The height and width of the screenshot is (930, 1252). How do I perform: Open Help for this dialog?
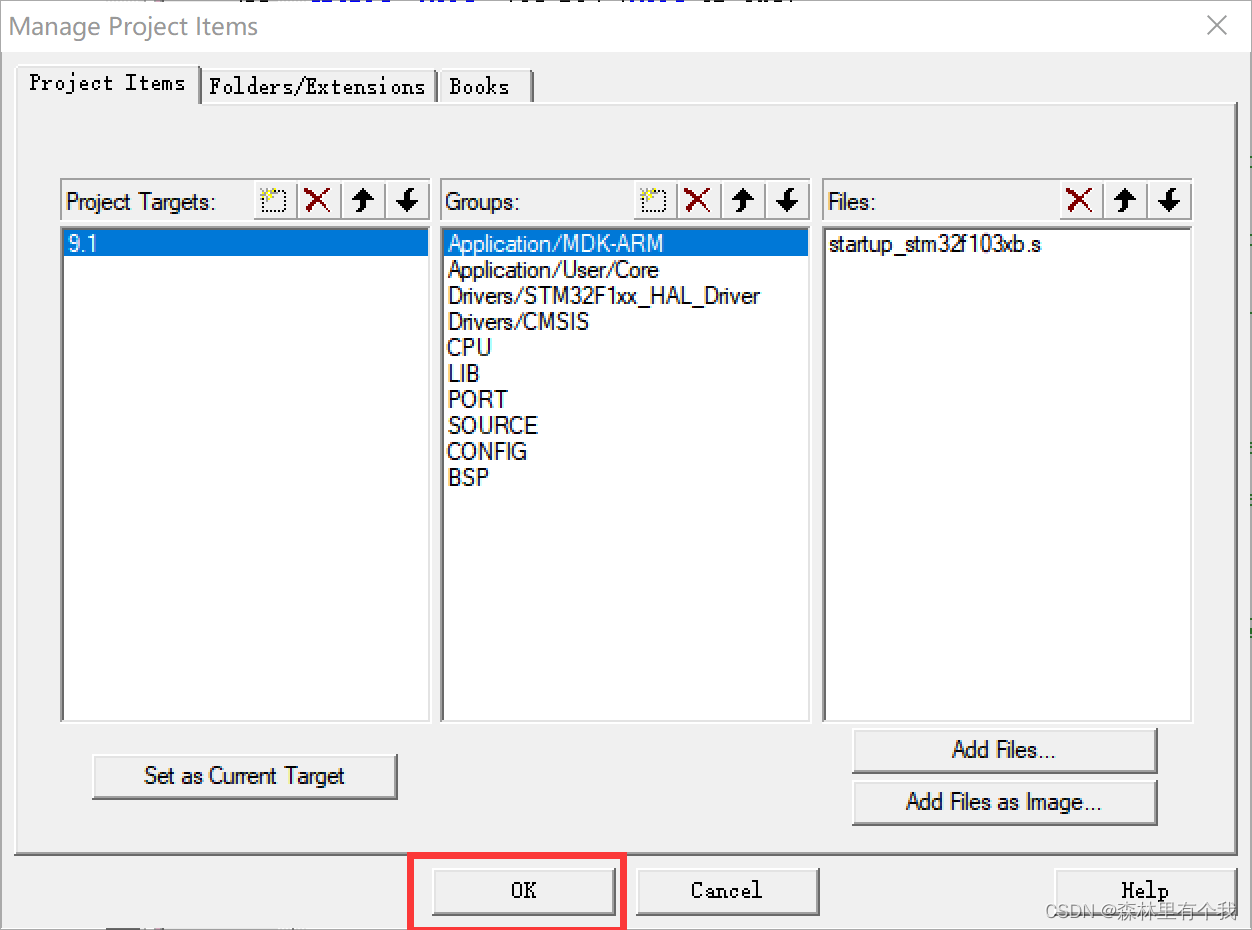(x=1145, y=890)
